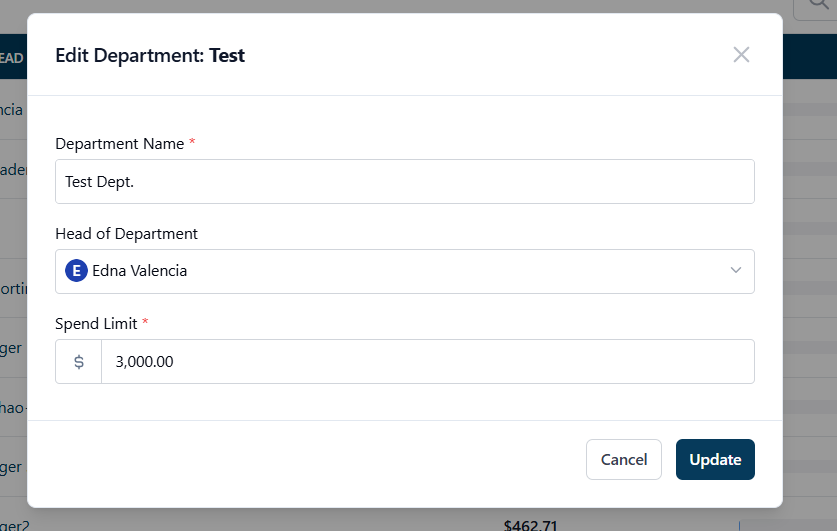
Task: Click the Spend Limit label
Action: [97, 323]
